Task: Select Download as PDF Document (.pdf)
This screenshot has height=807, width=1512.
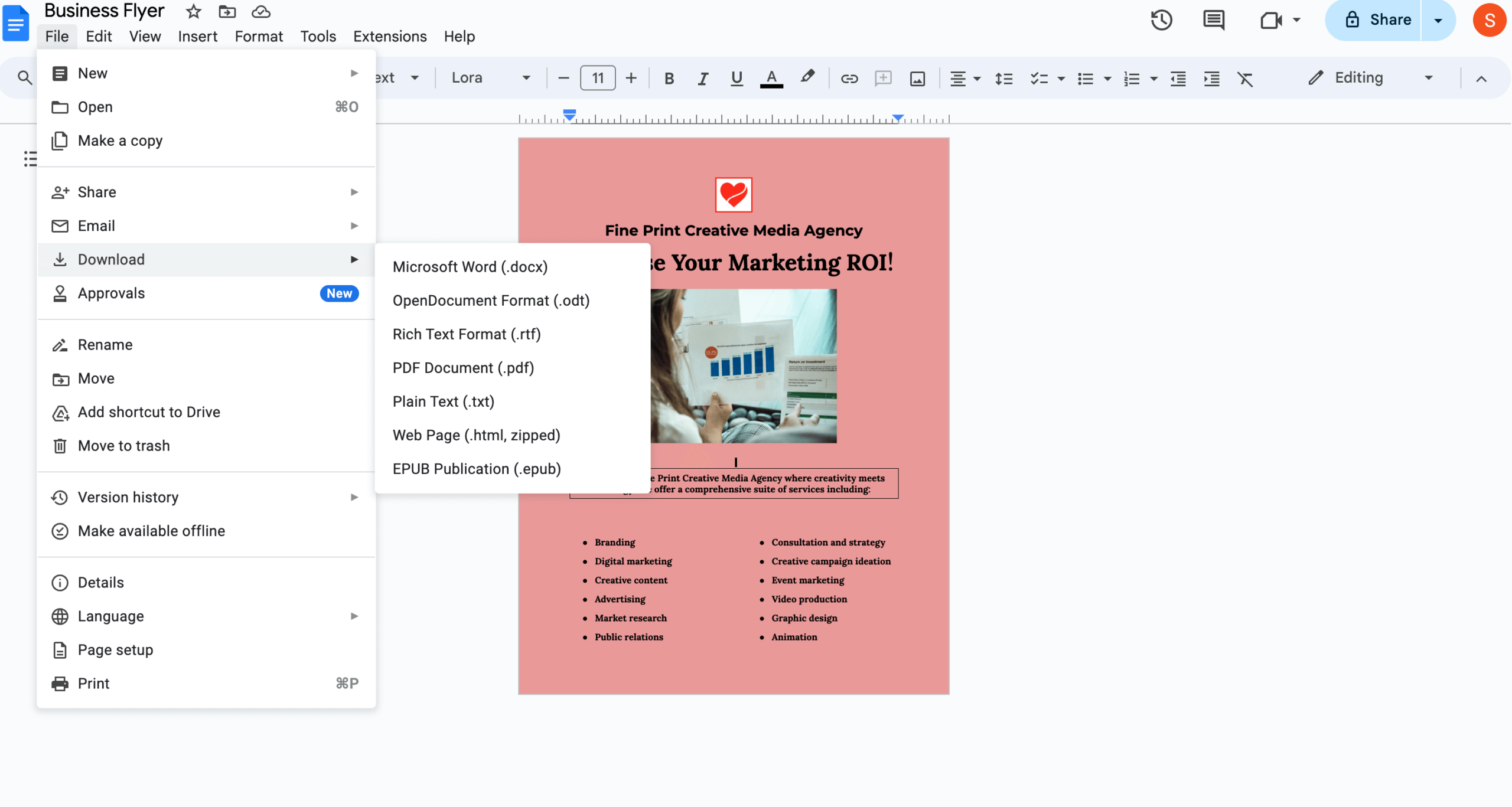Action: [463, 367]
